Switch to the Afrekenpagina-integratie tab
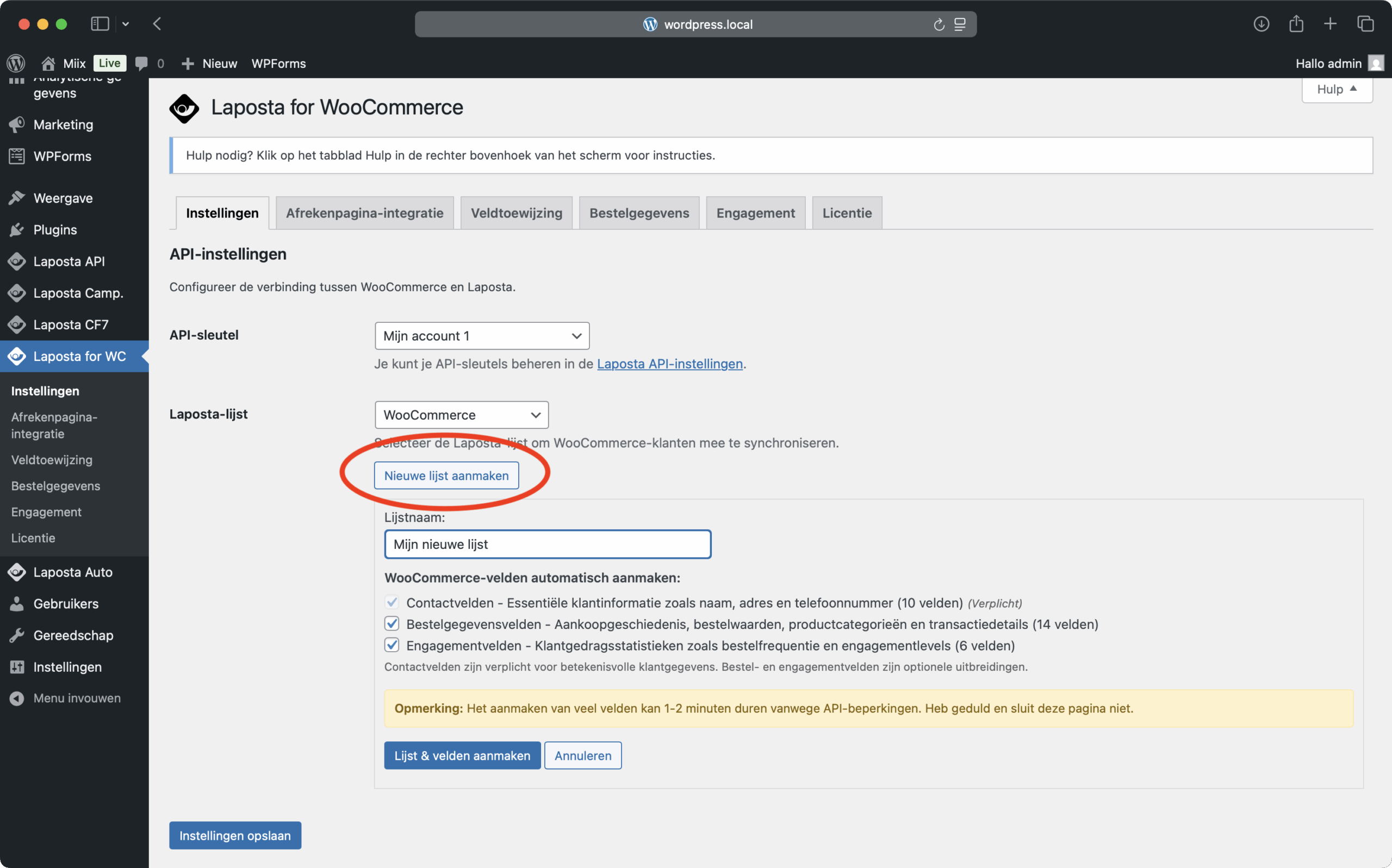Viewport: 1392px width, 868px height. click(x=365, y=213)
